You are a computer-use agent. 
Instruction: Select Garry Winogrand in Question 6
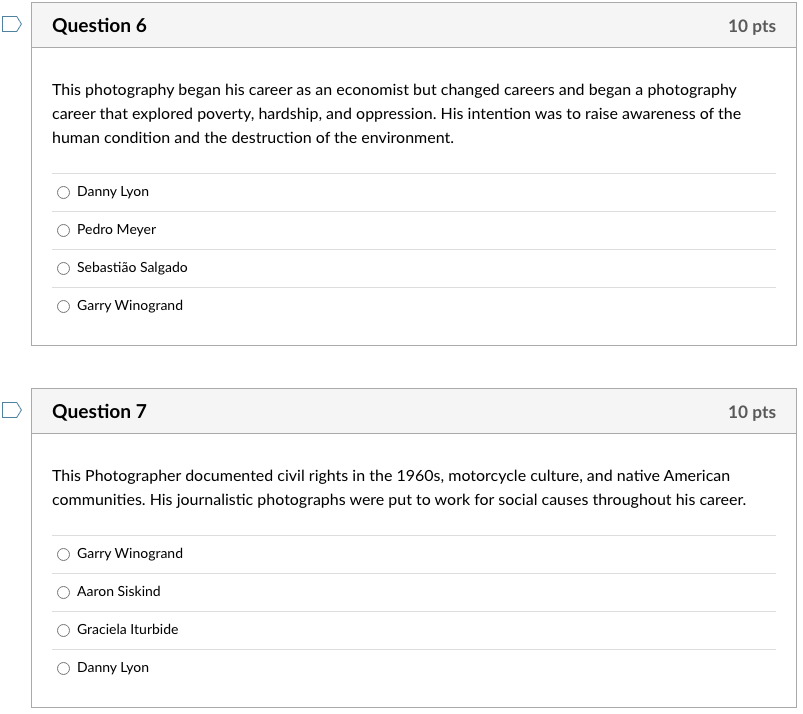click(63, 306)
